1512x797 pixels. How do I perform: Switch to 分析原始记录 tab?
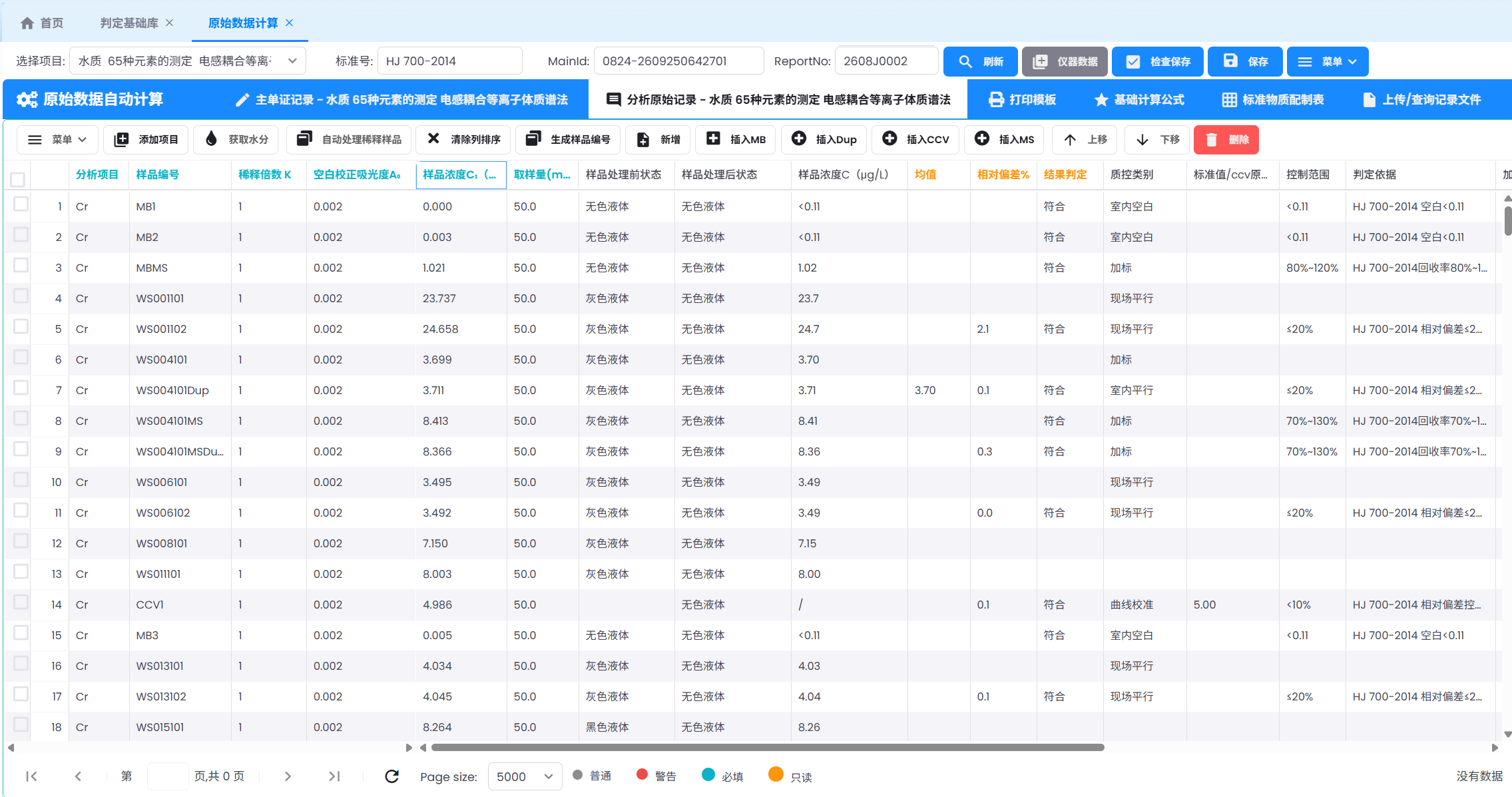(778, 99)
